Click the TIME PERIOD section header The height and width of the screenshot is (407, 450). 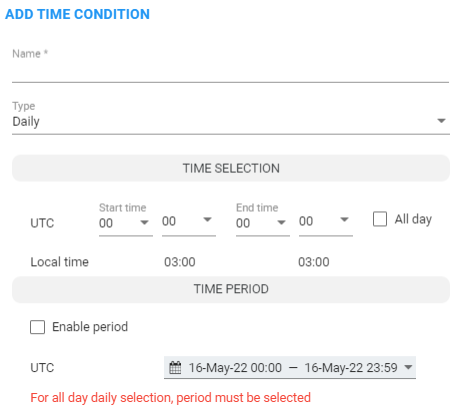point(231,289)
